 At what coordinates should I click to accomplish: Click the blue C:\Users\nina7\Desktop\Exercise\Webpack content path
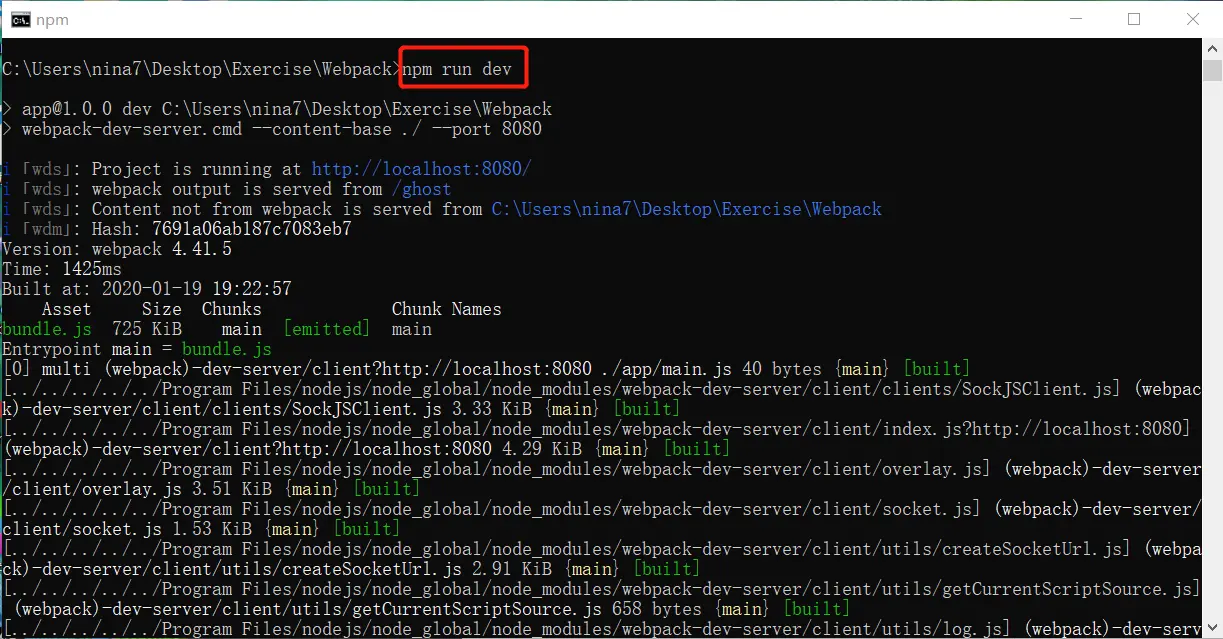pyautogui.click(x=687, y=209)
